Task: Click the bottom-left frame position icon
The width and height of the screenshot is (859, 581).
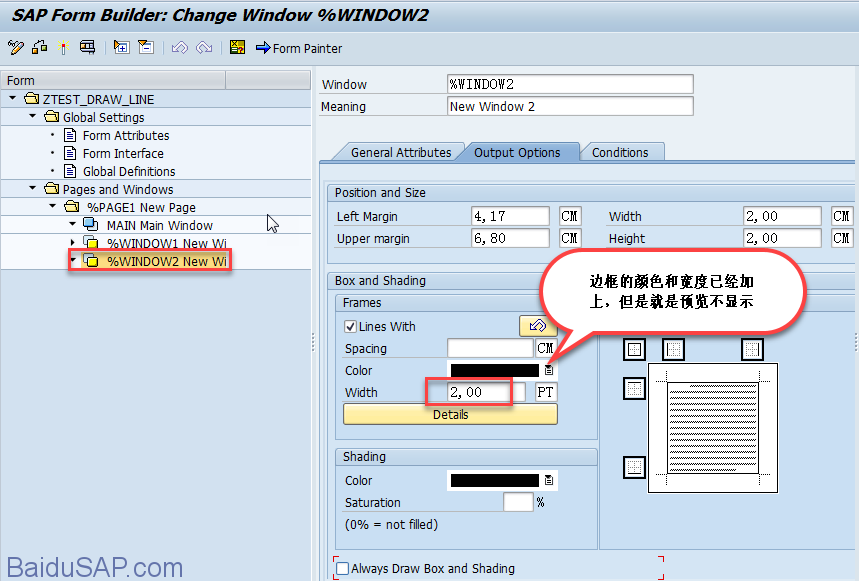Action: coord(633,467)
